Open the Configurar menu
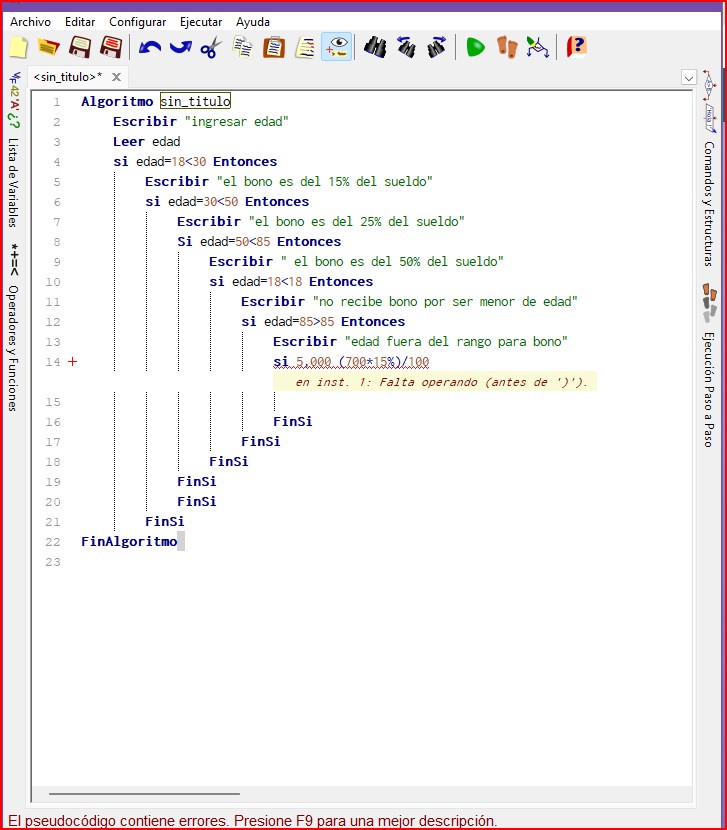The image size is (727, 830). click(138, 21)
